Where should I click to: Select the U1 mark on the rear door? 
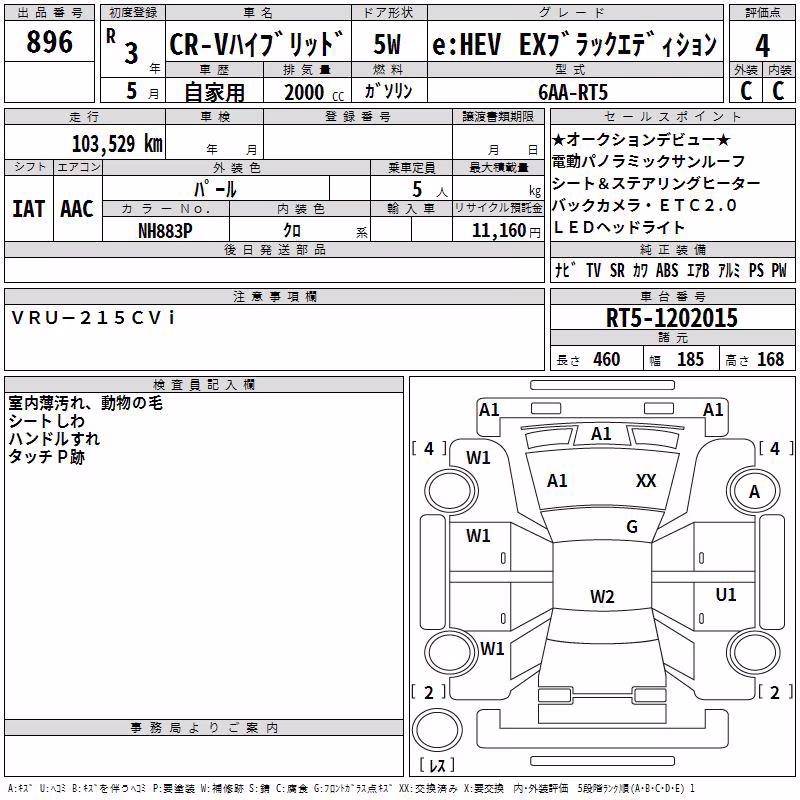[x=726, y=594]
